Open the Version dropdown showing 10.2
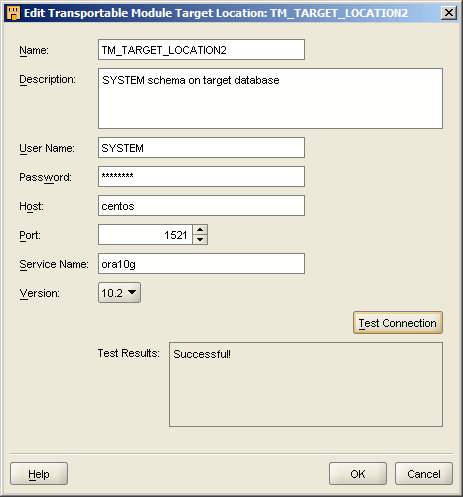 coord(119,293)
